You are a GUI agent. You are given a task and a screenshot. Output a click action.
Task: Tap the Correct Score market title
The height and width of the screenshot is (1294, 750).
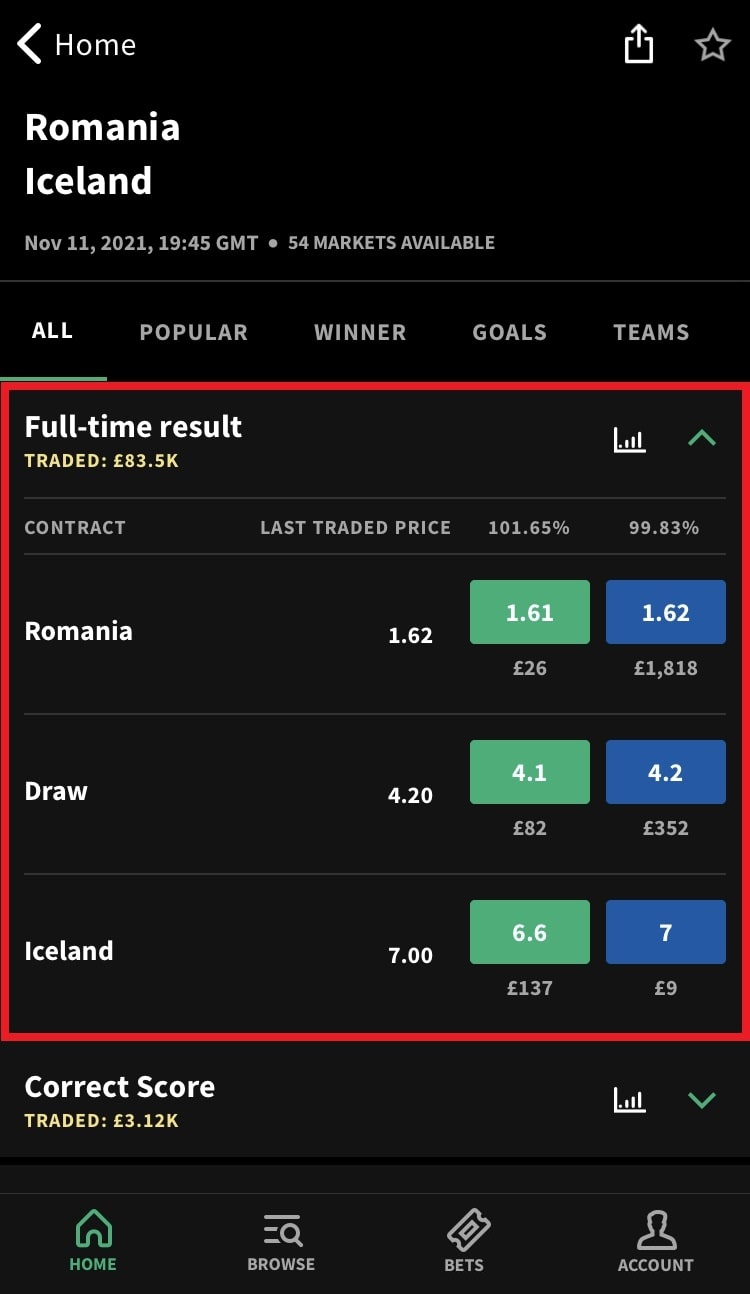(x=120, y=1087)
